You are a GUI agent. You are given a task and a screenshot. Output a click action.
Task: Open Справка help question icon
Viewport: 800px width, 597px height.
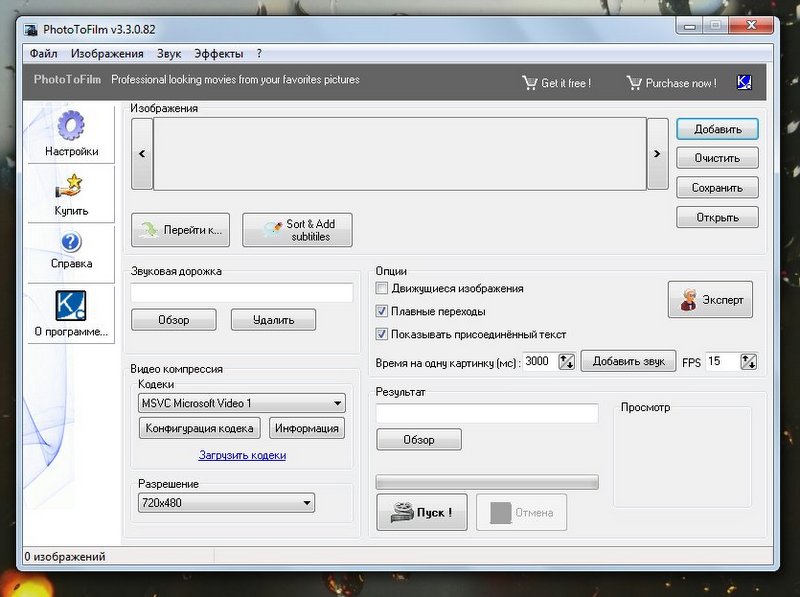(x=71, y=242)
